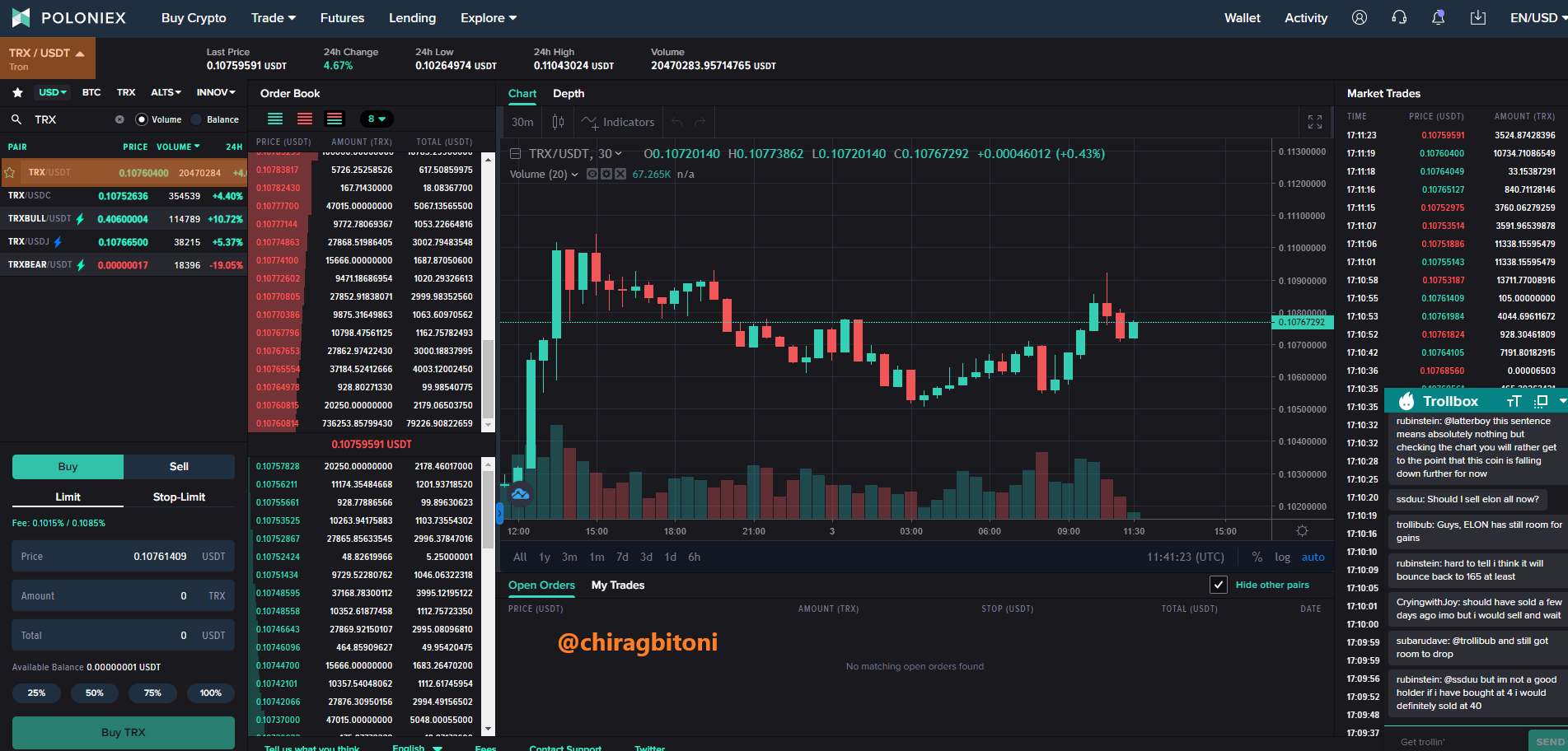Switch to the Depth chart tab
The width and height of the screenshot is (1568, 751).
coord(569,93)
